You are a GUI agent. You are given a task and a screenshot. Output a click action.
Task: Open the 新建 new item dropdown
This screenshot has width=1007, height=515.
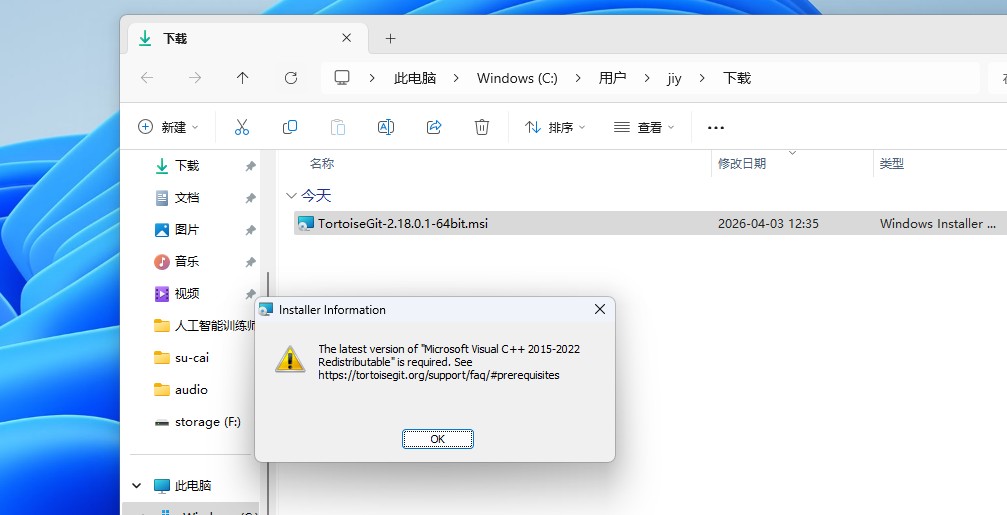(x=168, y=127)
